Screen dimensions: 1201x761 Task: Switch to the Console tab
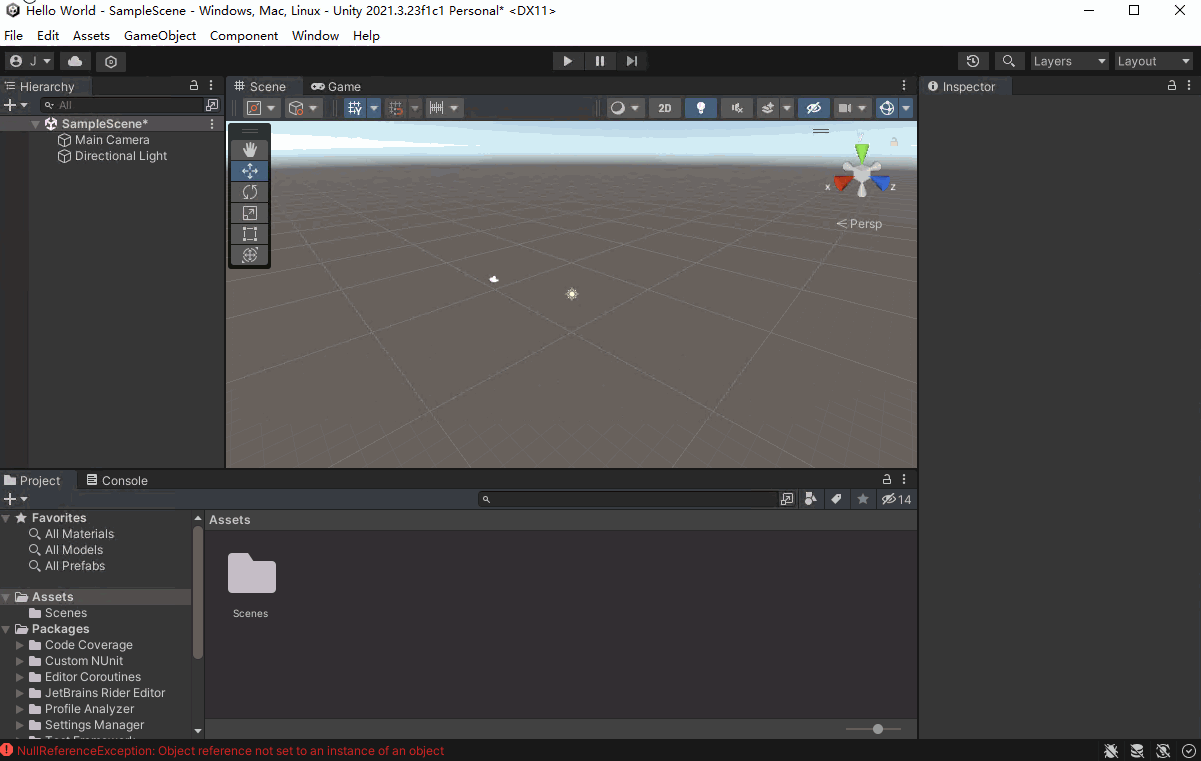117,481
